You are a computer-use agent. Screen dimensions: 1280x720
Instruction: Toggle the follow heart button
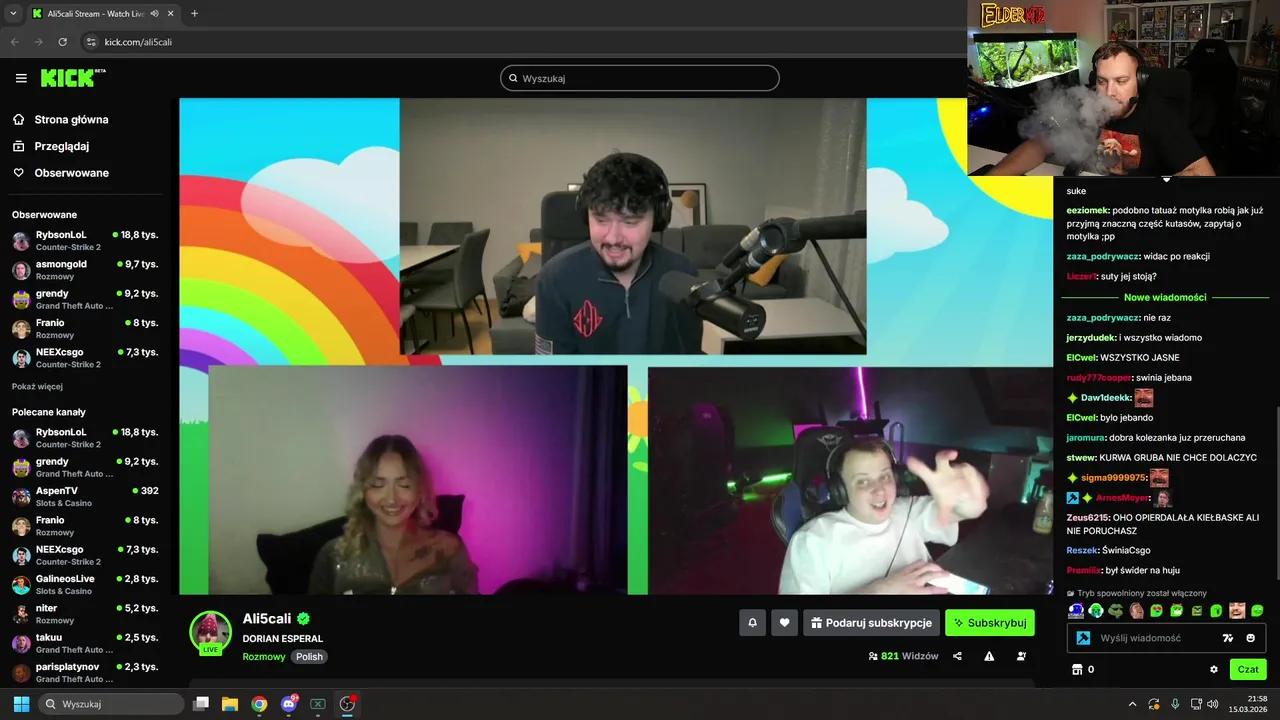click(x=784, y=623)
